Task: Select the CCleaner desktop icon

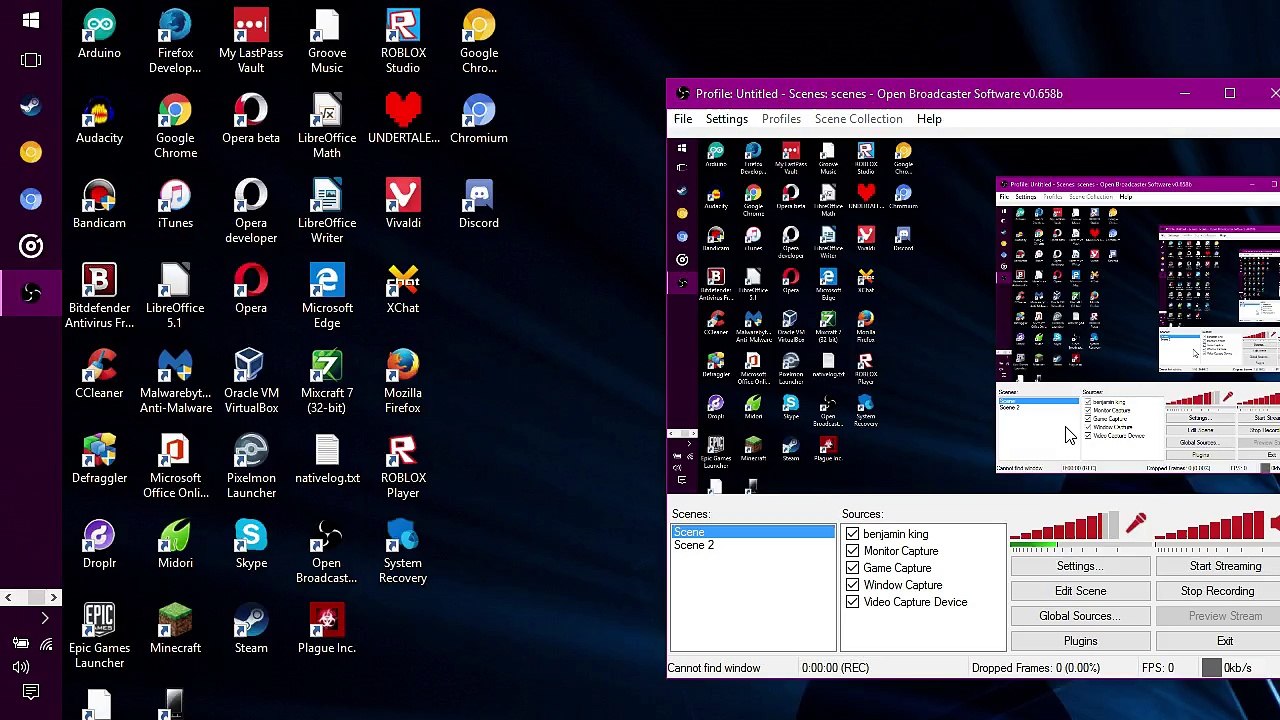Action: [x=99, y=374]
